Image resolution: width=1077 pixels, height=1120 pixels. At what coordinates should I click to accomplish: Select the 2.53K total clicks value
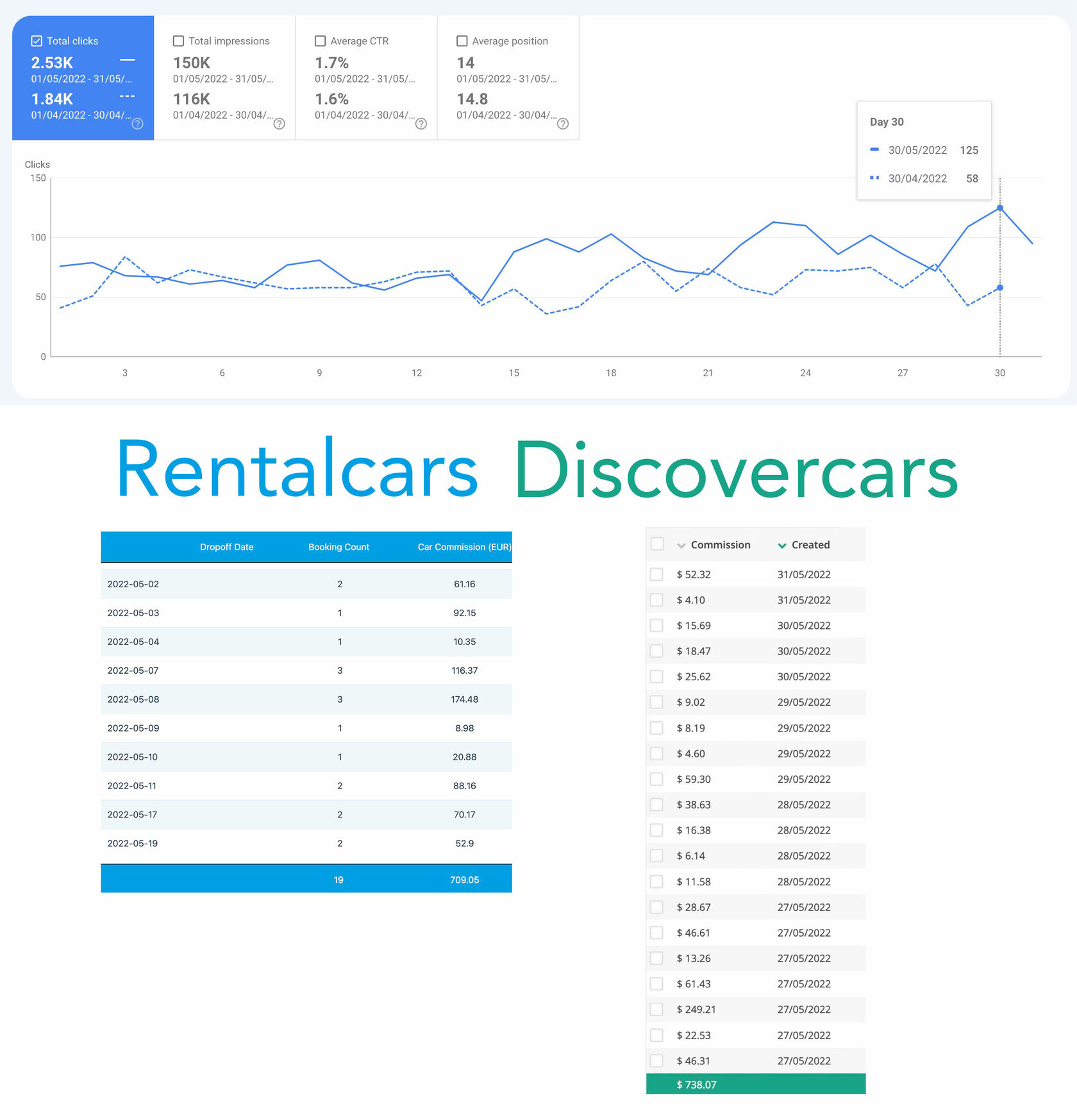pyautogui.click(x=52, y=63)
